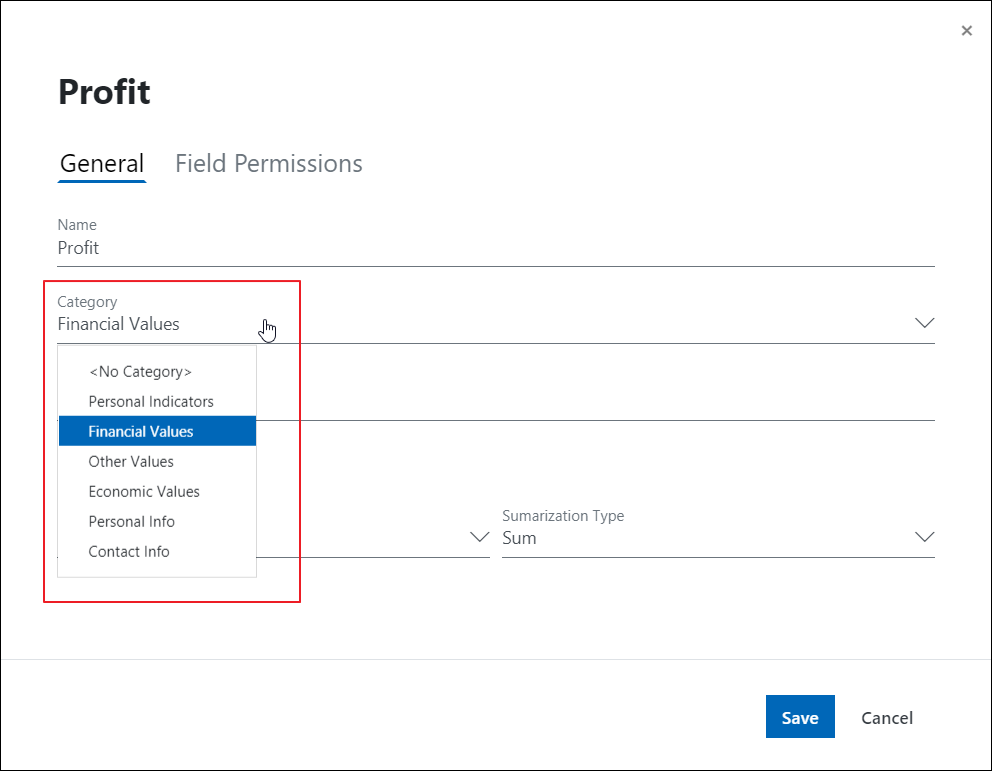
Task: Open the Sumarization Type chevron arrow
Action: (924, 537)
